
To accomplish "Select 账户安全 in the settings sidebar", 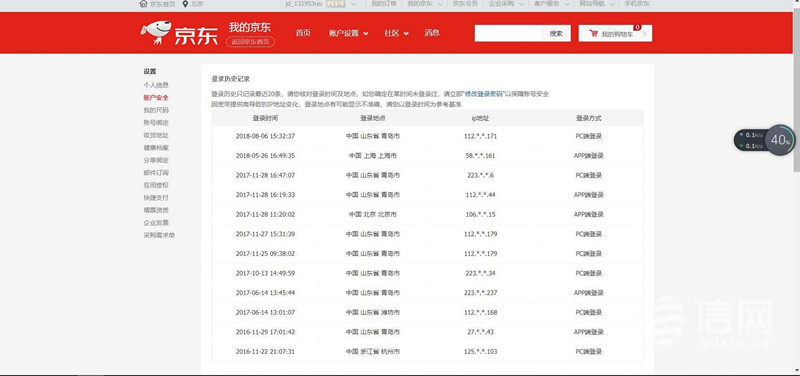I will point(156,97).
